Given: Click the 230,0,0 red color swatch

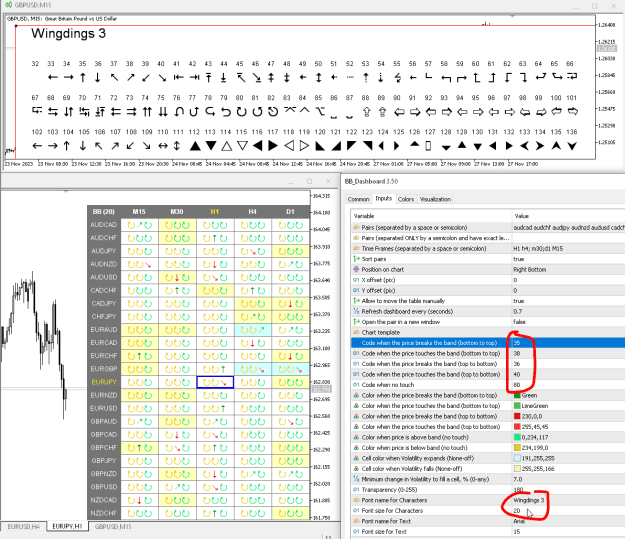Looking at the screenshot, I should (x=517, y=416).
